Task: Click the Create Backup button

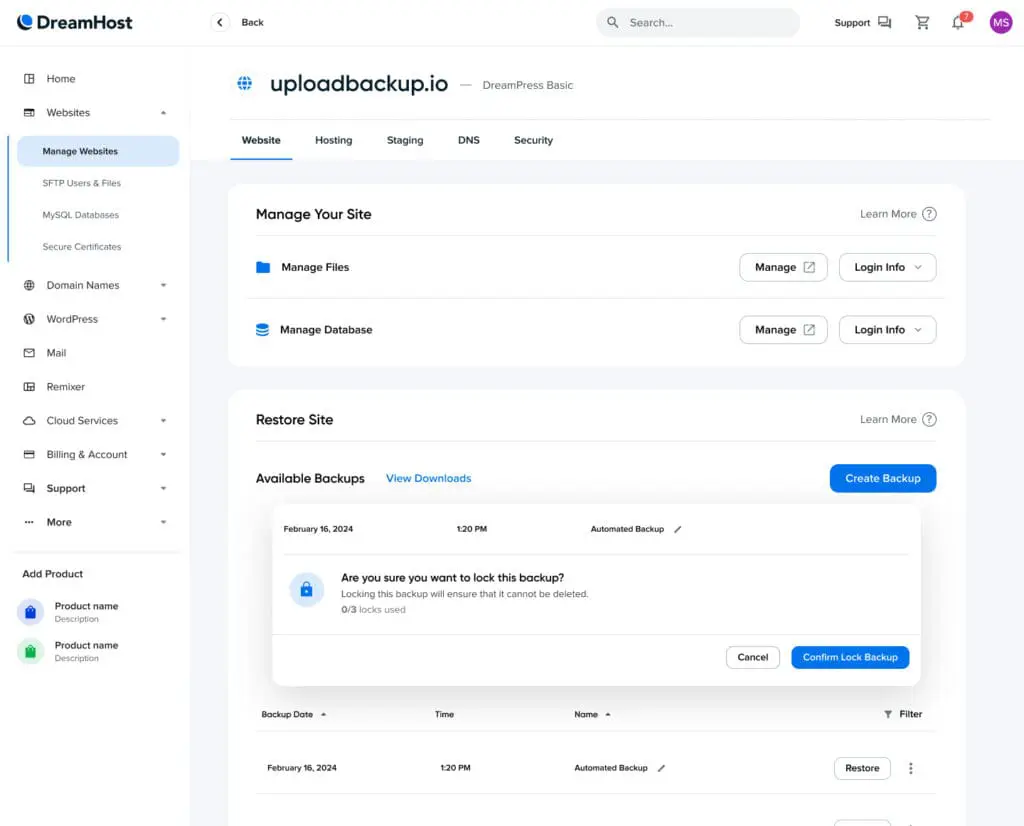Action: point(883,479)
